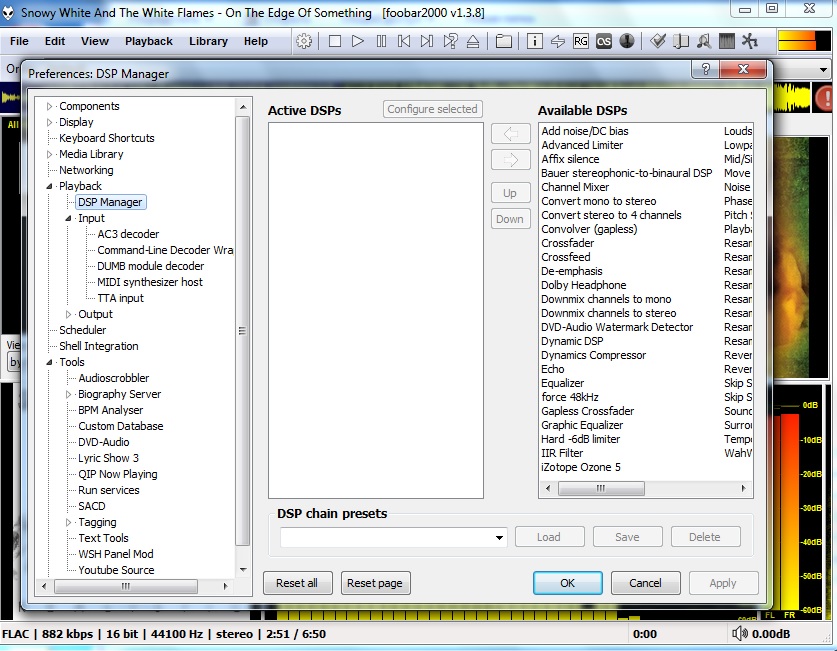Click the right arrow remove DSP button

pyautogui.click(x=510, y=160)
